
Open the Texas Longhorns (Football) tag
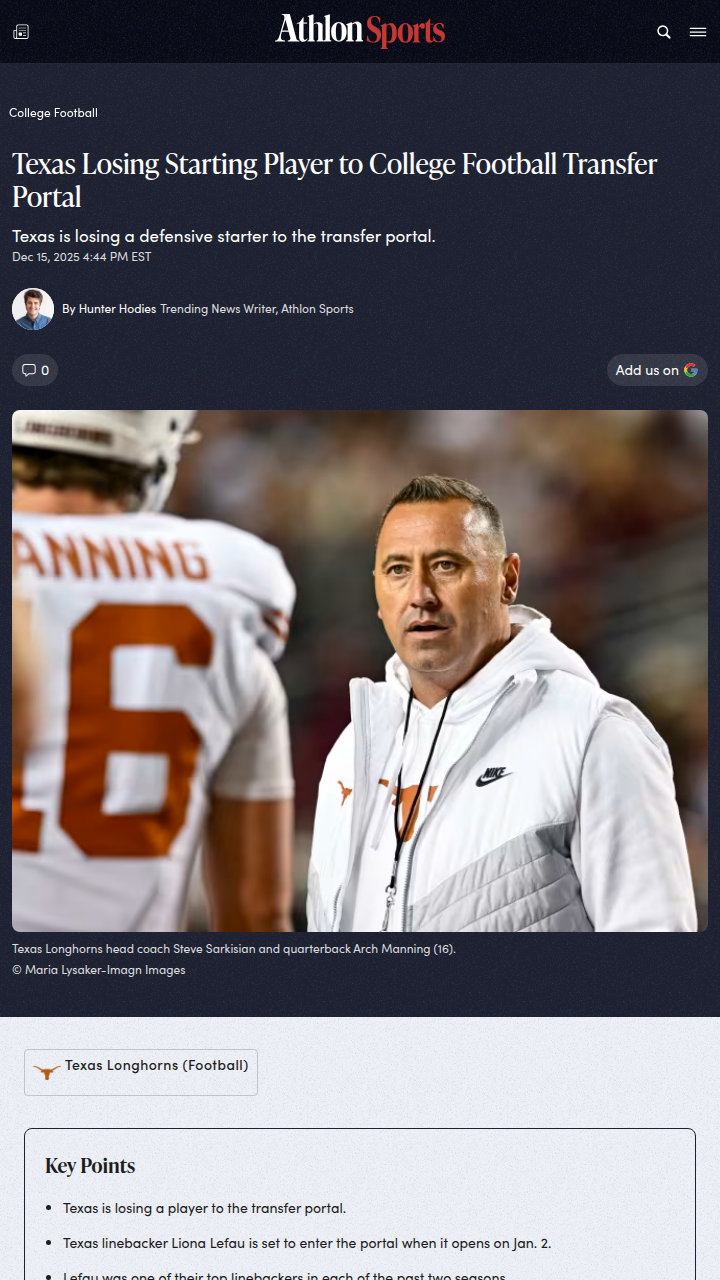pos(156,1066)
